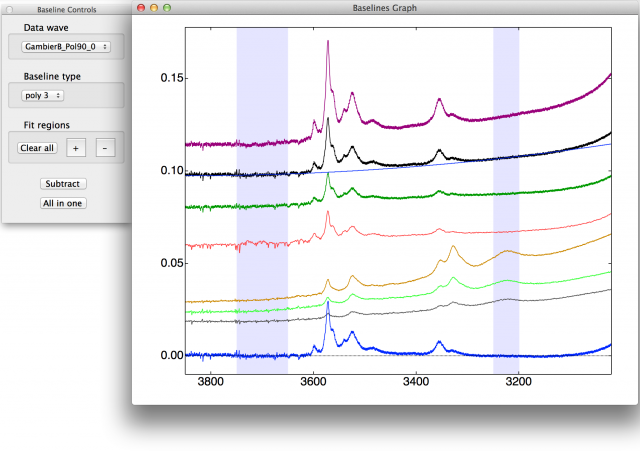Click the Baselines Graph title bar
This screenshot has height=451, width=640.
pyautogui.click(x=384, y=8)
